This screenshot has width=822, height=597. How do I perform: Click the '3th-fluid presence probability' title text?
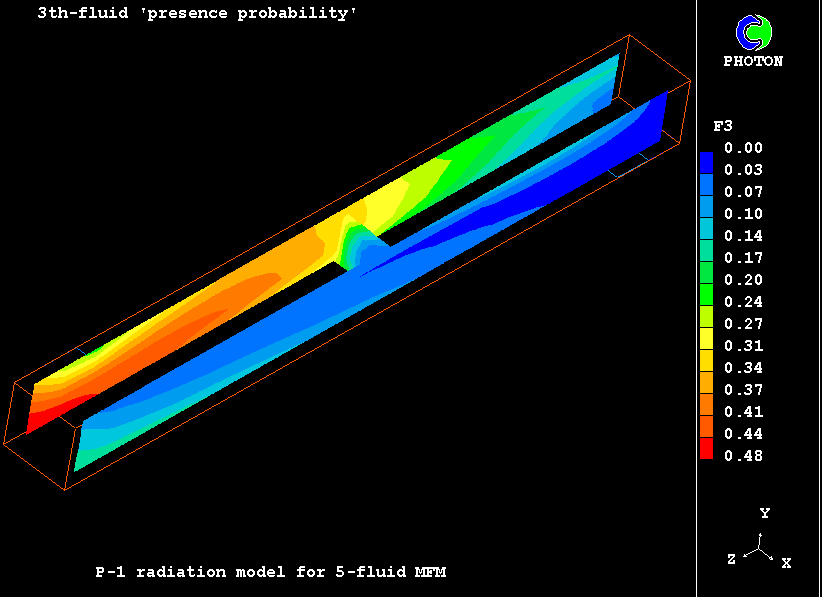197,14
